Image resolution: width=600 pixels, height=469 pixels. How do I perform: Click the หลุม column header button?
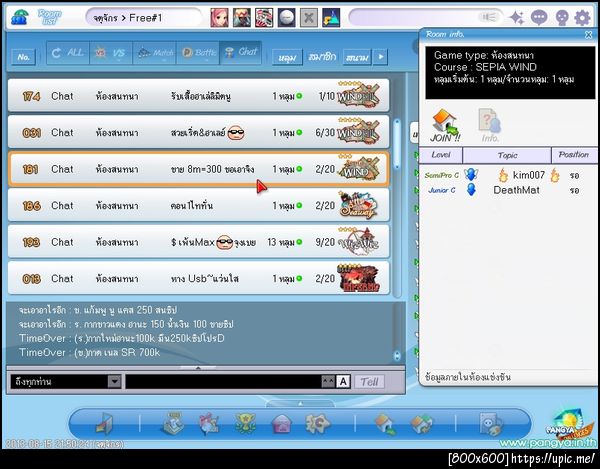[287, 57]
